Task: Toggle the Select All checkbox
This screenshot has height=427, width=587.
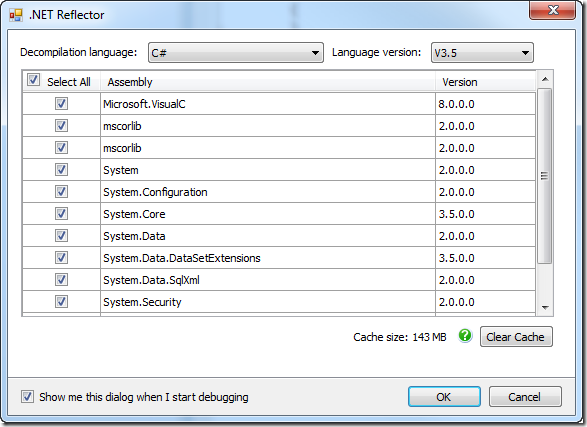Action: [33, 80]
